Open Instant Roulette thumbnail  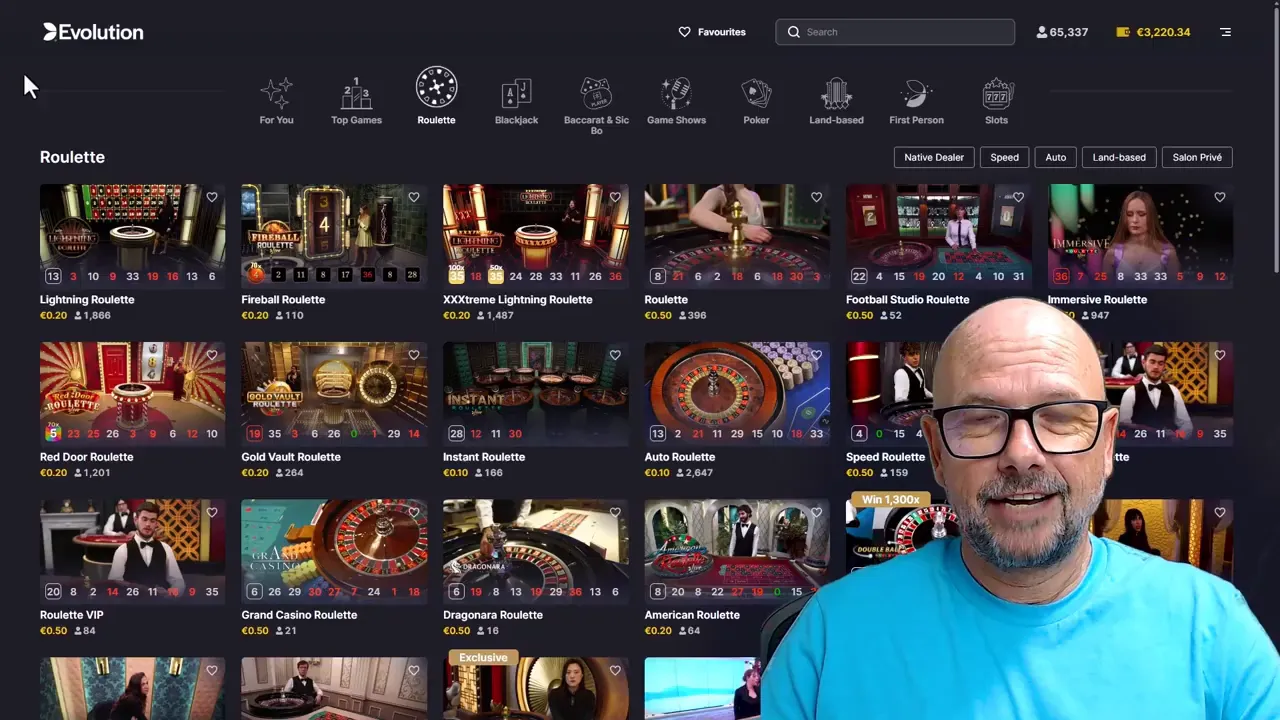[x=536, y=393]
